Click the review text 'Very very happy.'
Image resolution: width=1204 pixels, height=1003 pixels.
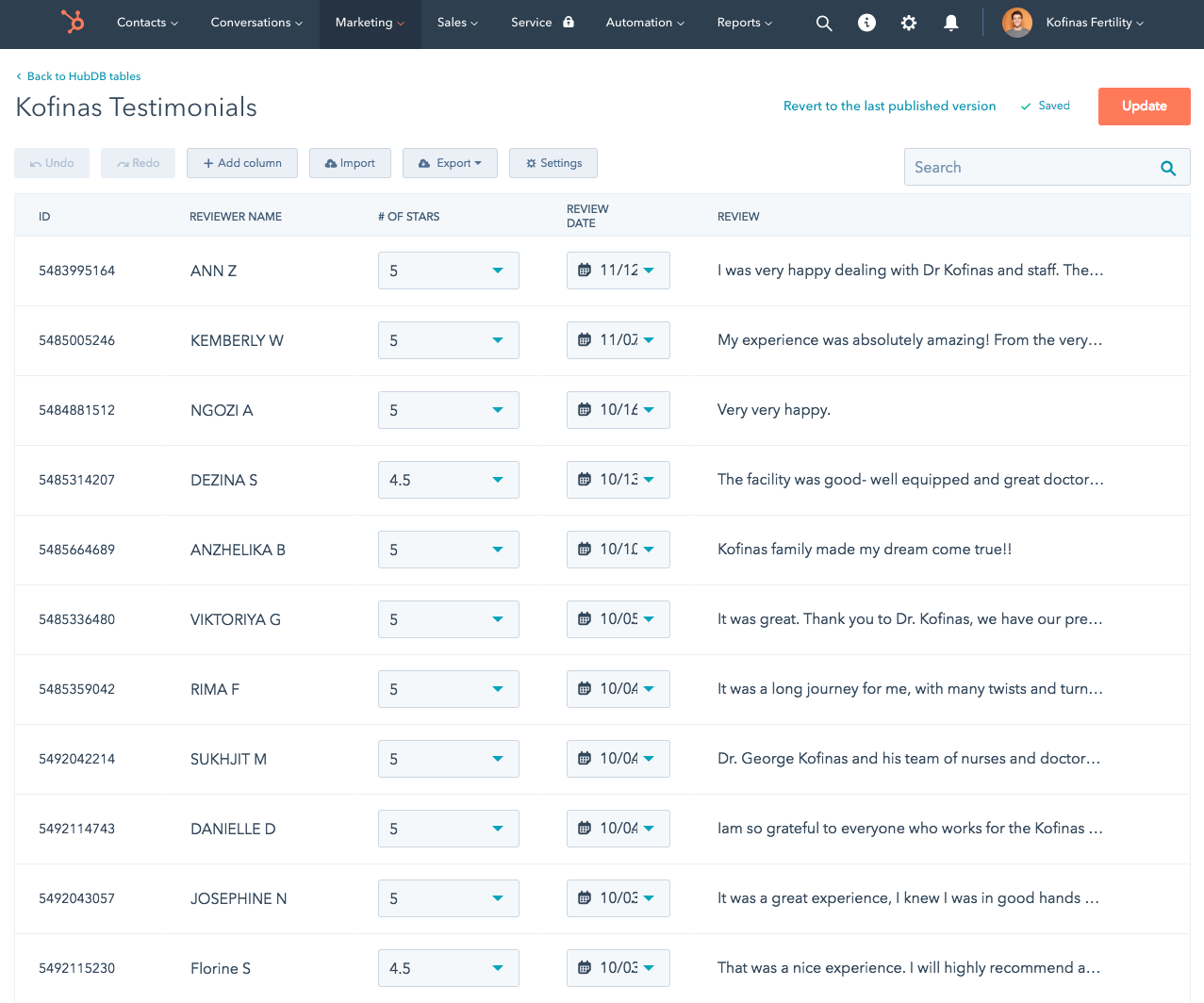(774, 410)
